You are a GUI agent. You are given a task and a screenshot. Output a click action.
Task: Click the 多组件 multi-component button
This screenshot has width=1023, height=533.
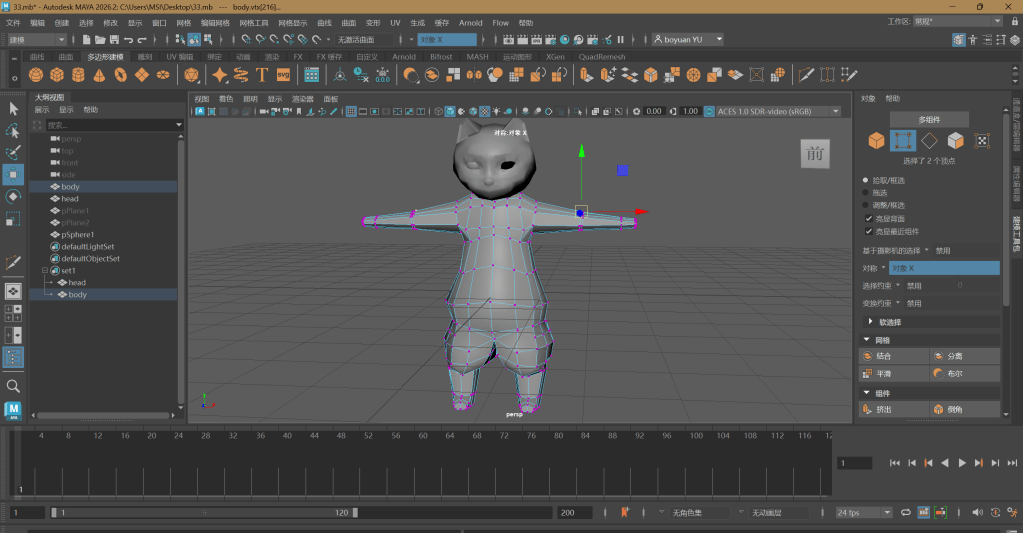coord(929,119)
